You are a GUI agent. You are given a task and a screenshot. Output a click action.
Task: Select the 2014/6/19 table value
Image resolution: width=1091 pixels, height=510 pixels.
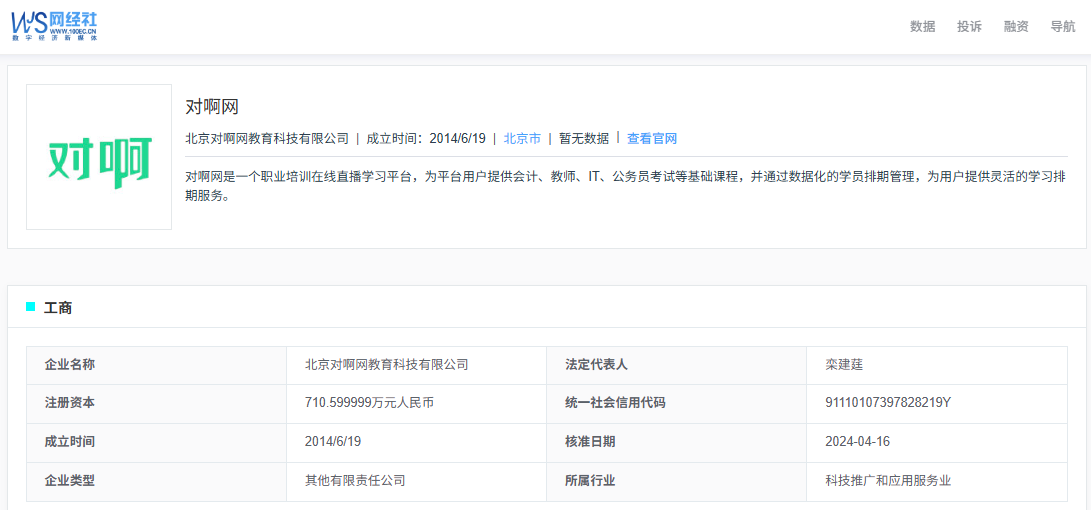point(333,442)
